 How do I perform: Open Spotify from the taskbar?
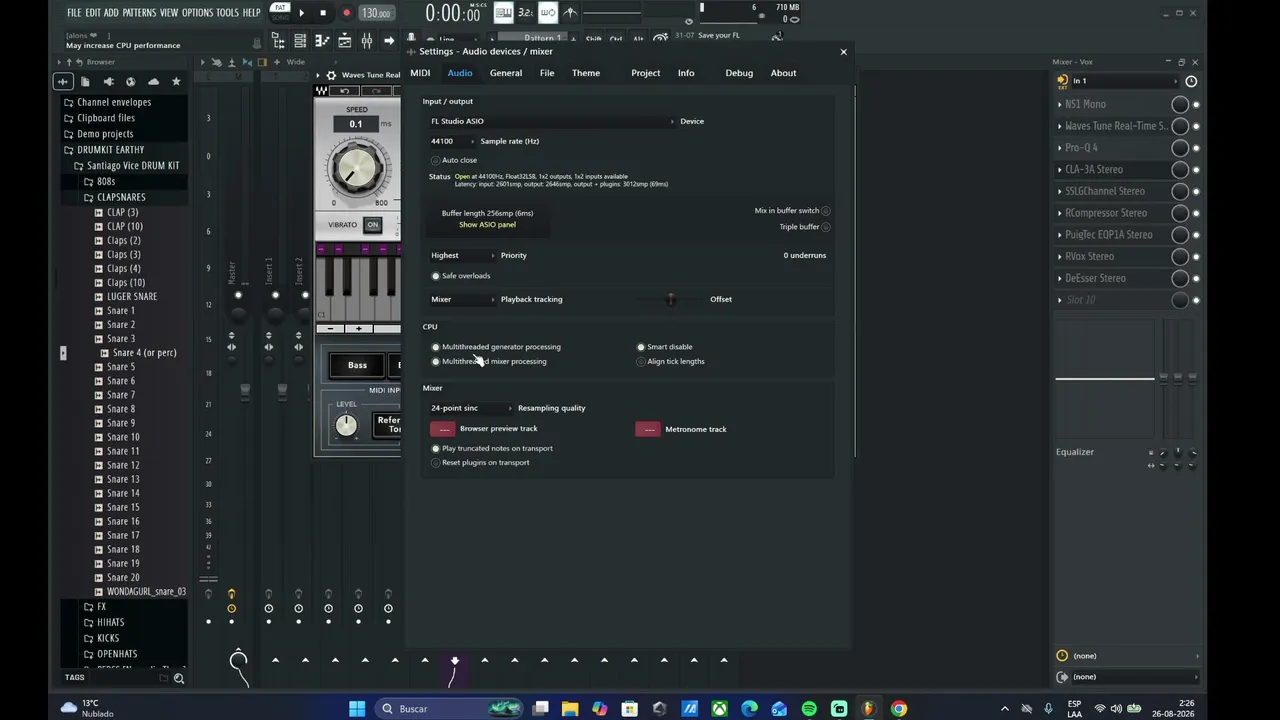tap(809, 709)
